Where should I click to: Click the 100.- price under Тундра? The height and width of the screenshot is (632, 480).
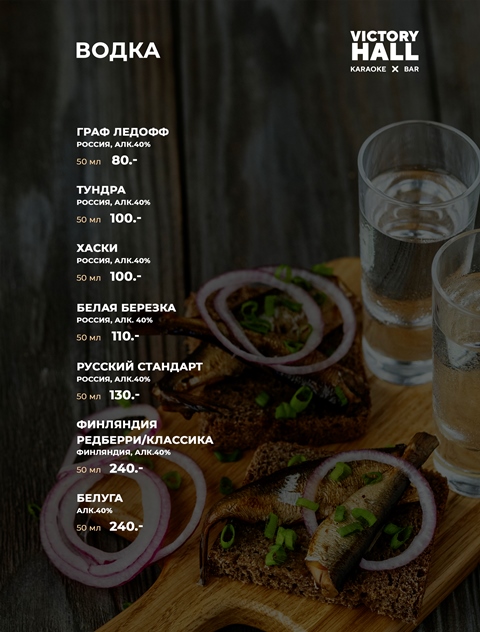point(125,218)
